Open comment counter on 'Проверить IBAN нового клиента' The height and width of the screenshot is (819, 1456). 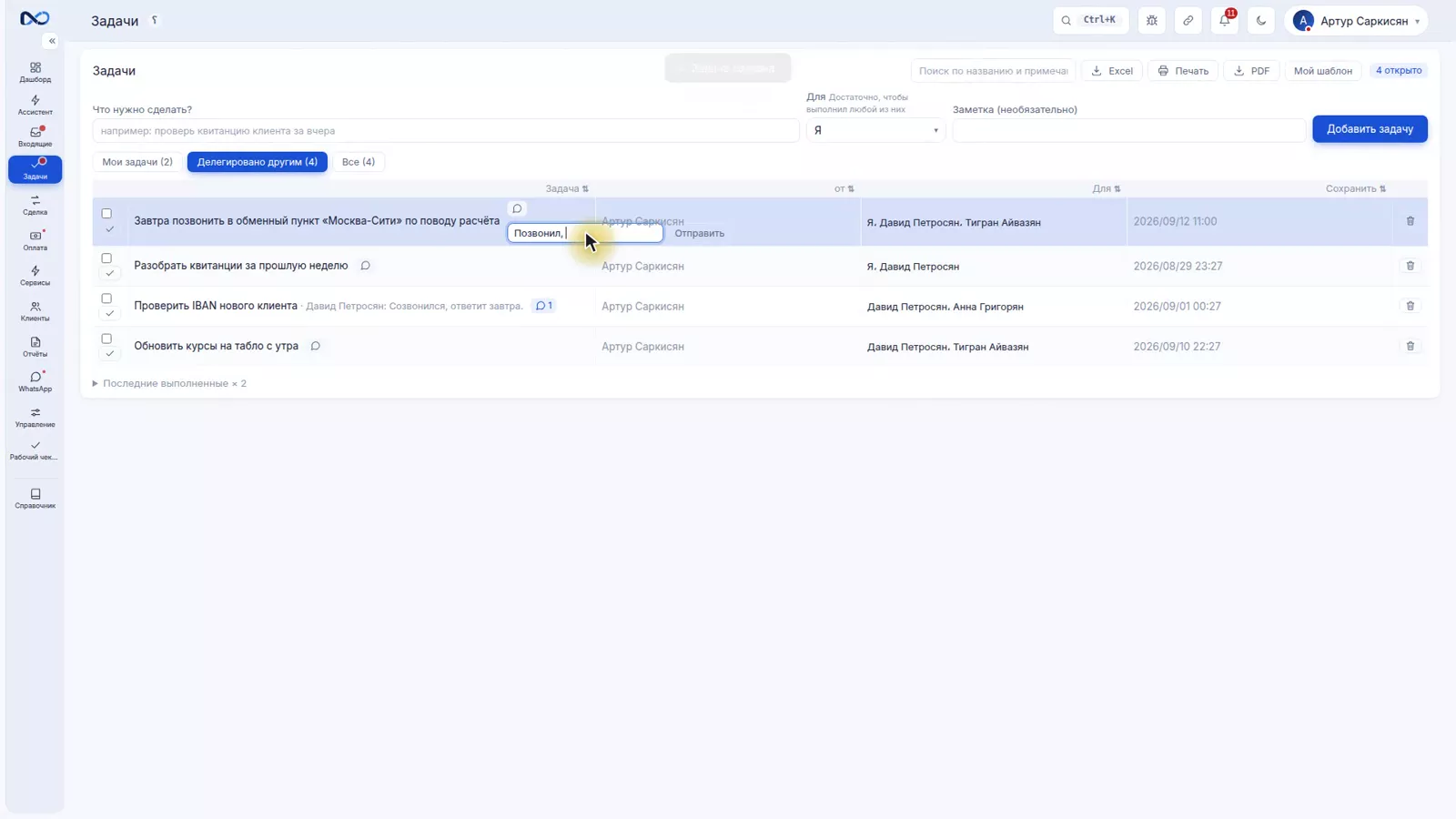tap(544, 306)
